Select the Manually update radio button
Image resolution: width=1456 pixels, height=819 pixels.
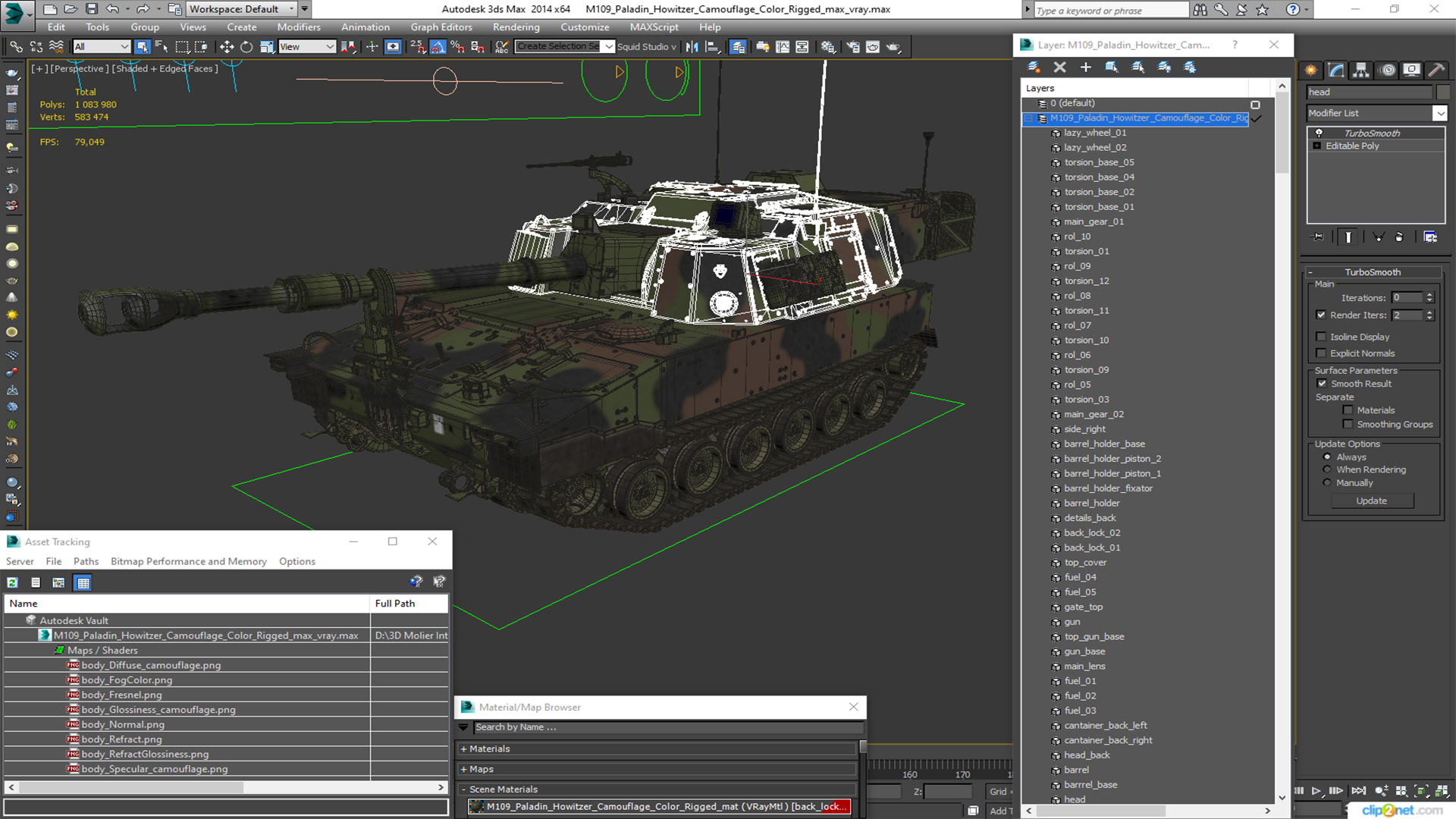point(1327,483)
